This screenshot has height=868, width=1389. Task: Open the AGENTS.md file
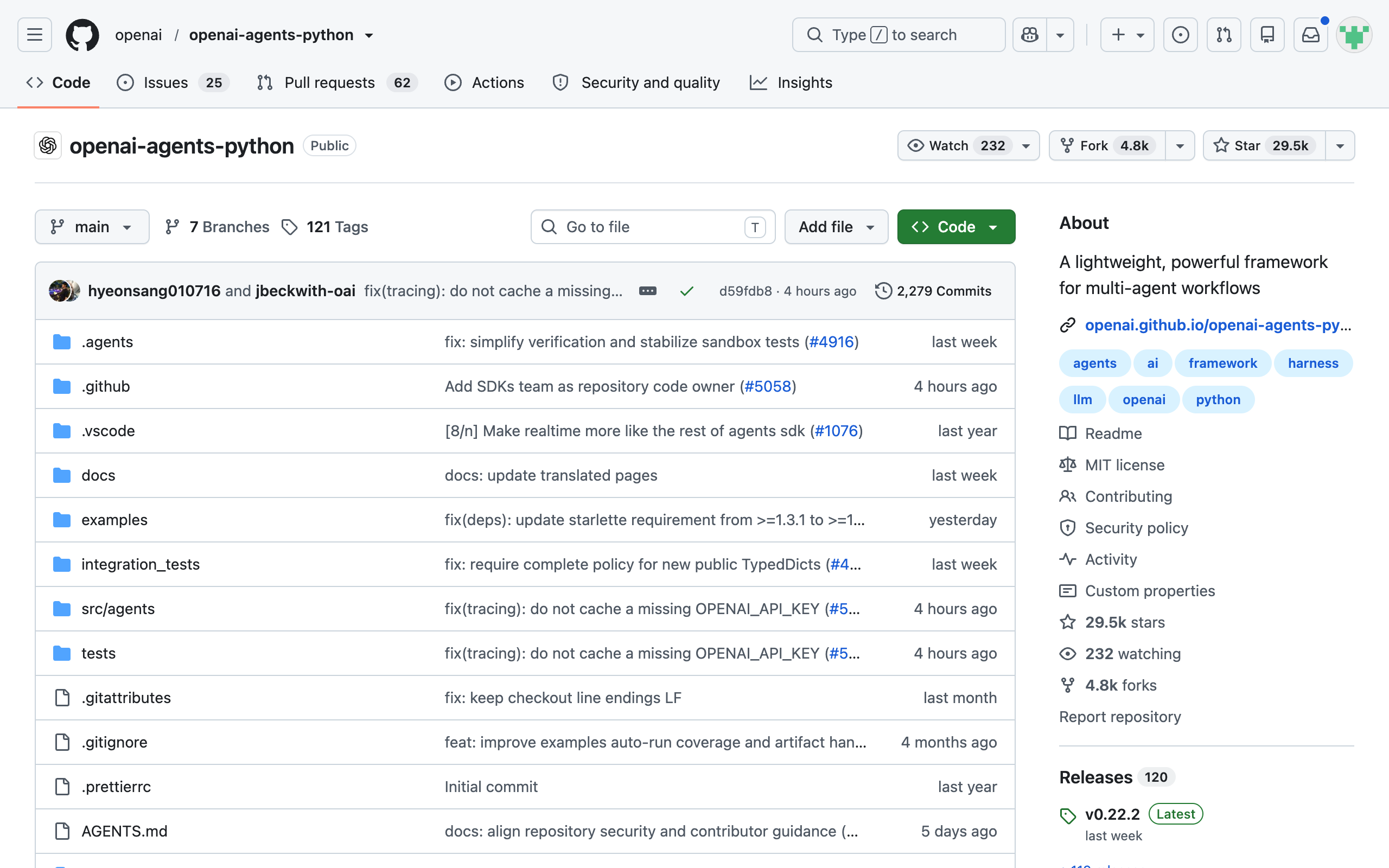pyautogui.click(x=125, y=831)
